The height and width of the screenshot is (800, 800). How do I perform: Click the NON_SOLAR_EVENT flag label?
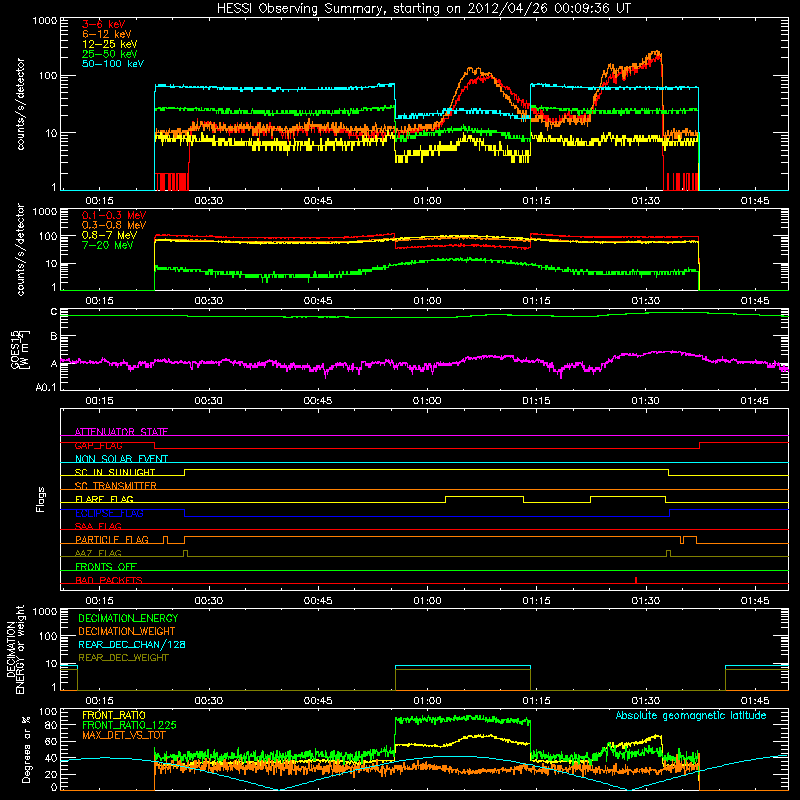(x=121, y=459)
